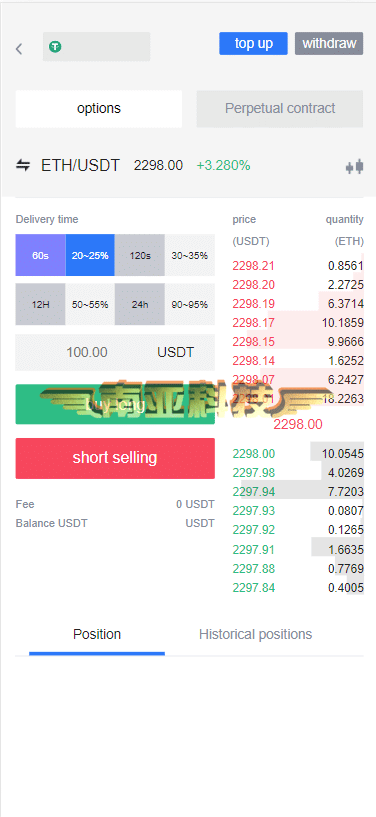Click the top up button
The image size is (376, 817).
253,43
